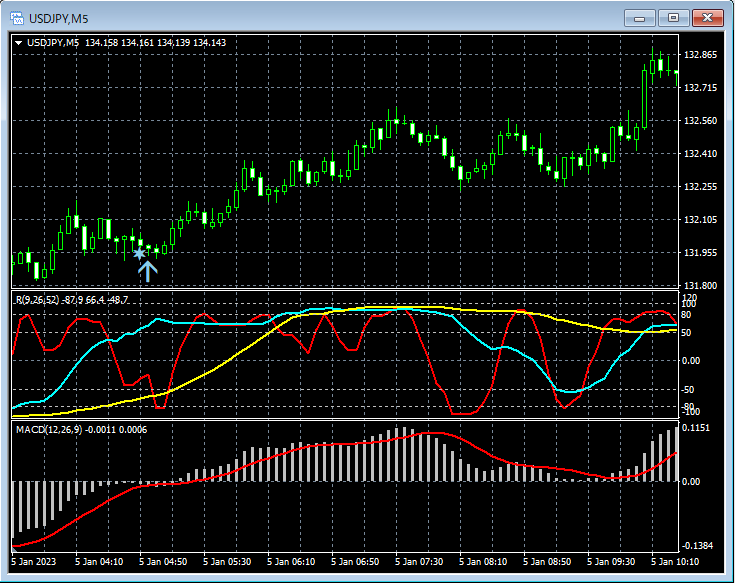Open the USDJPY,M5 chart dropdown triangle

coord(19,42)
